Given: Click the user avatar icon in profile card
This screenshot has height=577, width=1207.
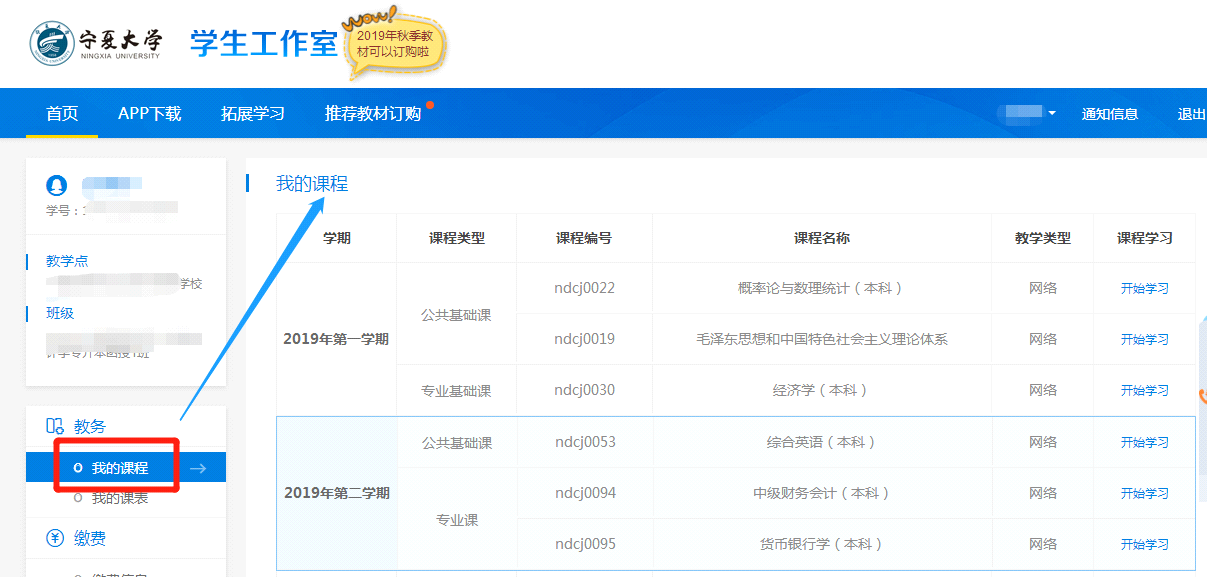Looking at the screenshot, I should [x=57, y=185].
